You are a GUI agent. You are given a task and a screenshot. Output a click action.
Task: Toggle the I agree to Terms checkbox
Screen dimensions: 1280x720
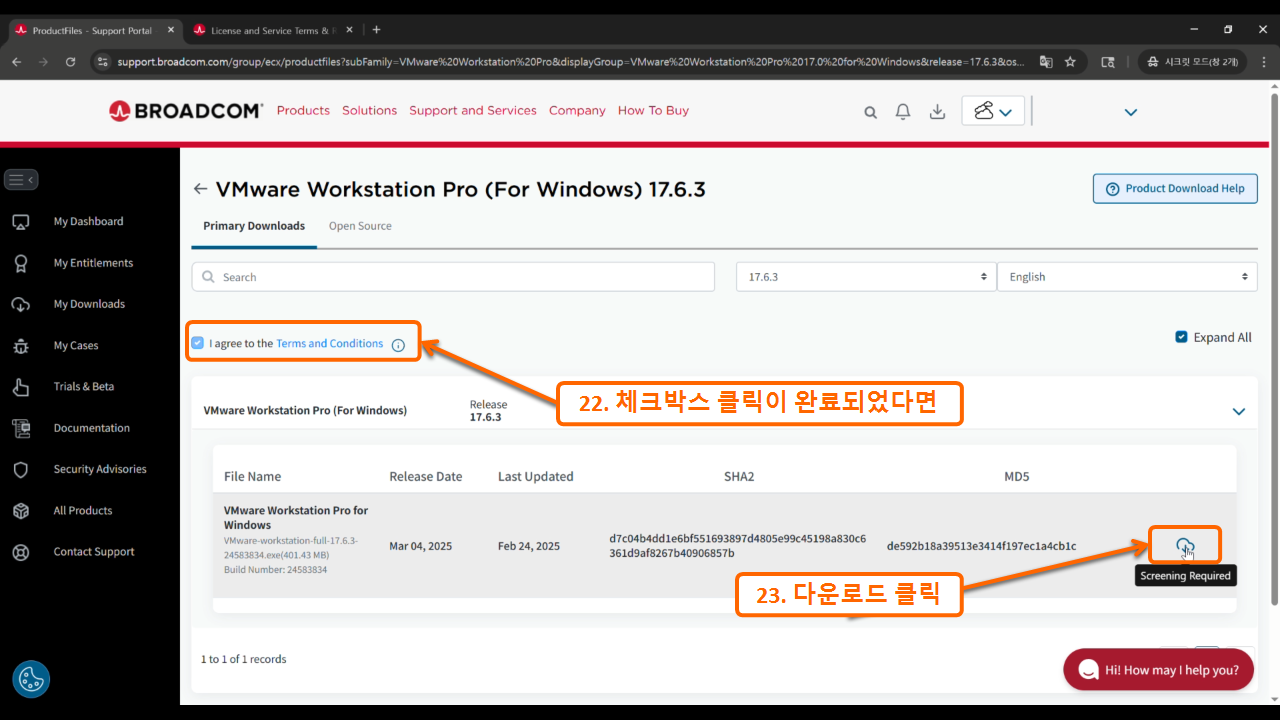pos(198,343)
